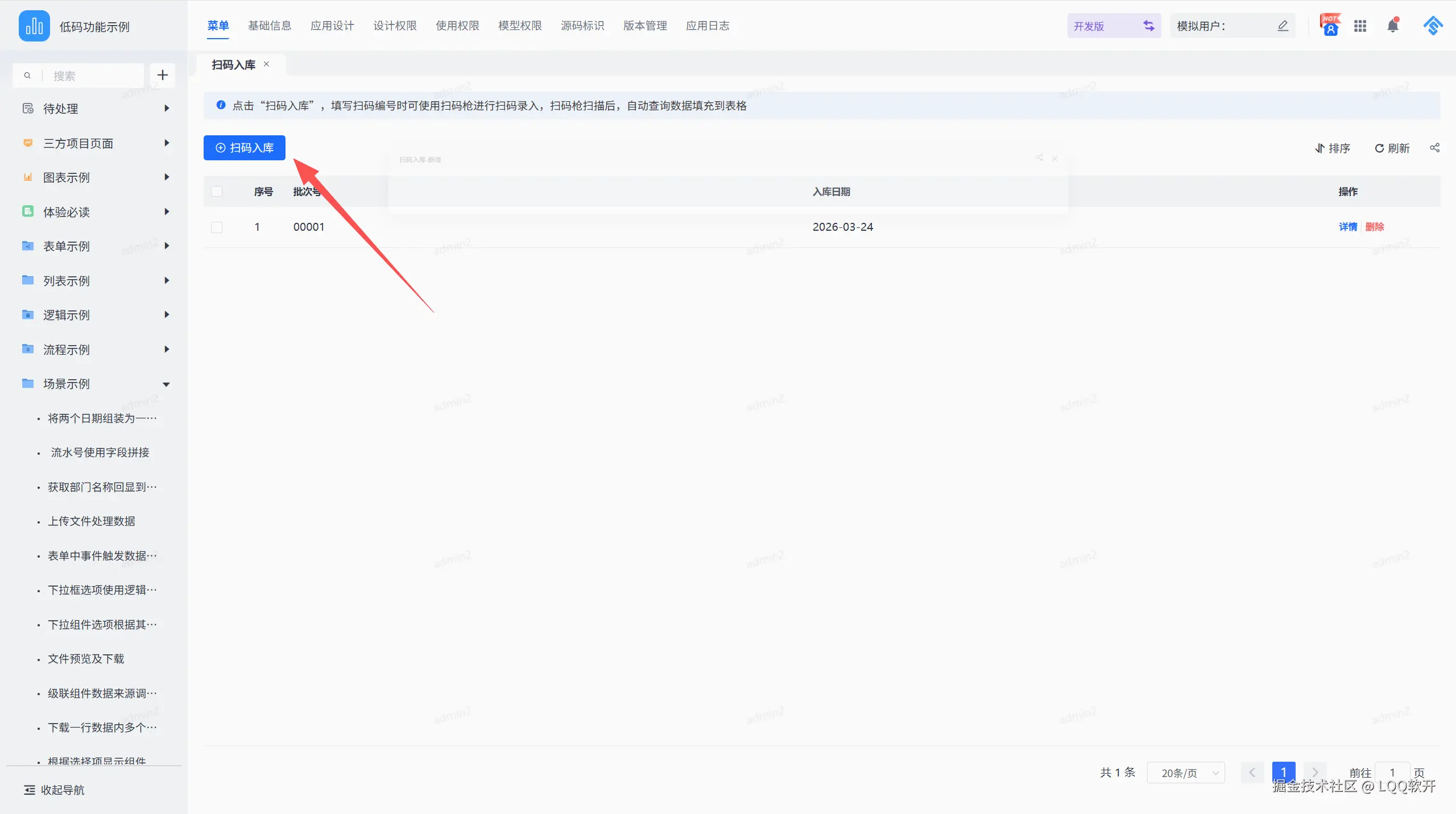
Task: Click the HOT user badge icon
Action: [x=1330, y=26]
